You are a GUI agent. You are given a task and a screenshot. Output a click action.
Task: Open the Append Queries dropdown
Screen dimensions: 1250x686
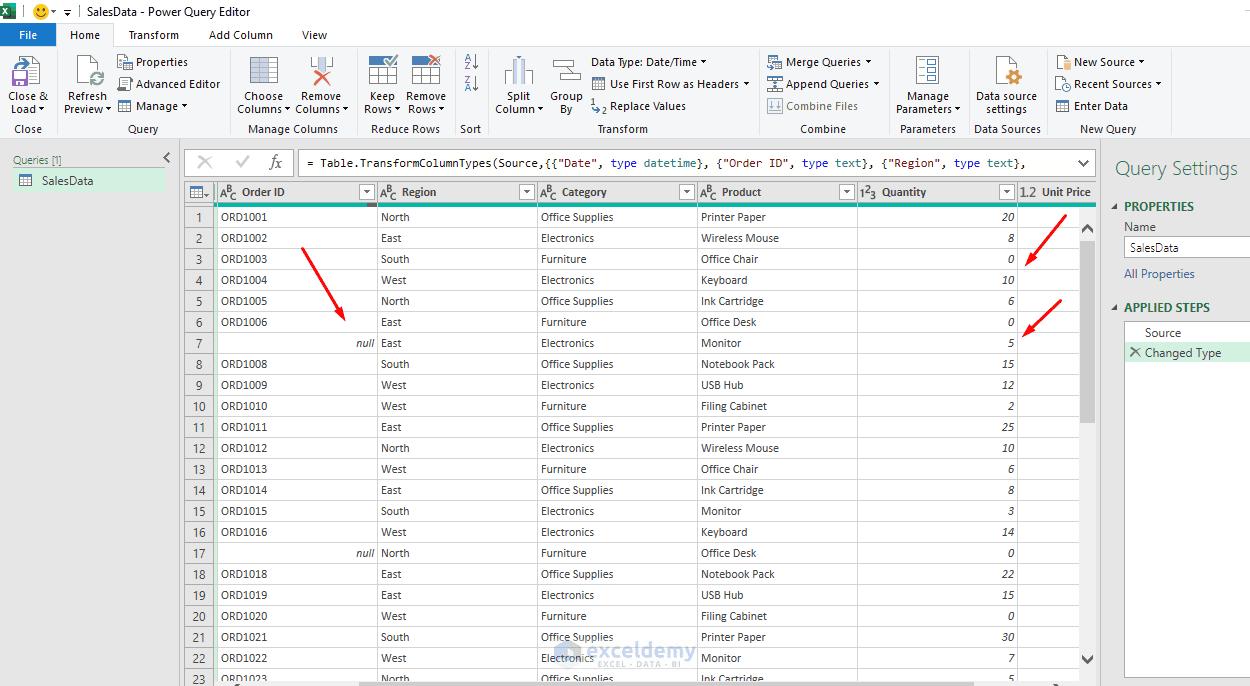[823, 84]
